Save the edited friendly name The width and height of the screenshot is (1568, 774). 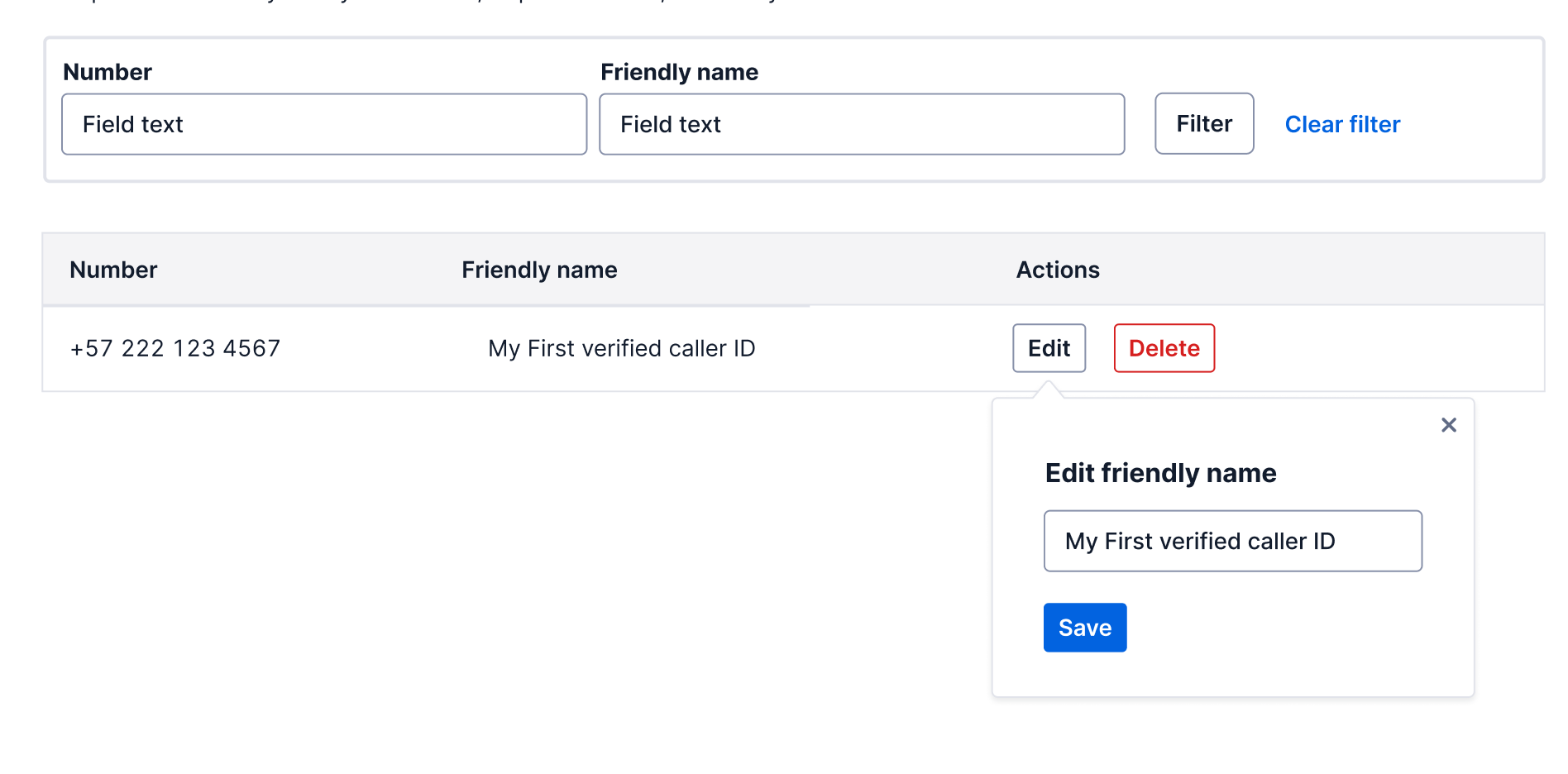pyautogui.click(x=1084, y=628)
